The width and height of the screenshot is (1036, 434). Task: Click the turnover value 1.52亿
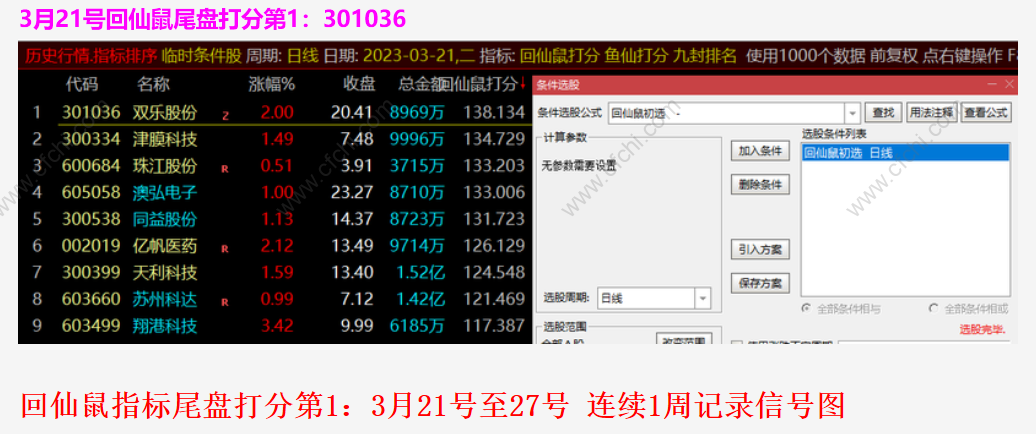(420, 272)
